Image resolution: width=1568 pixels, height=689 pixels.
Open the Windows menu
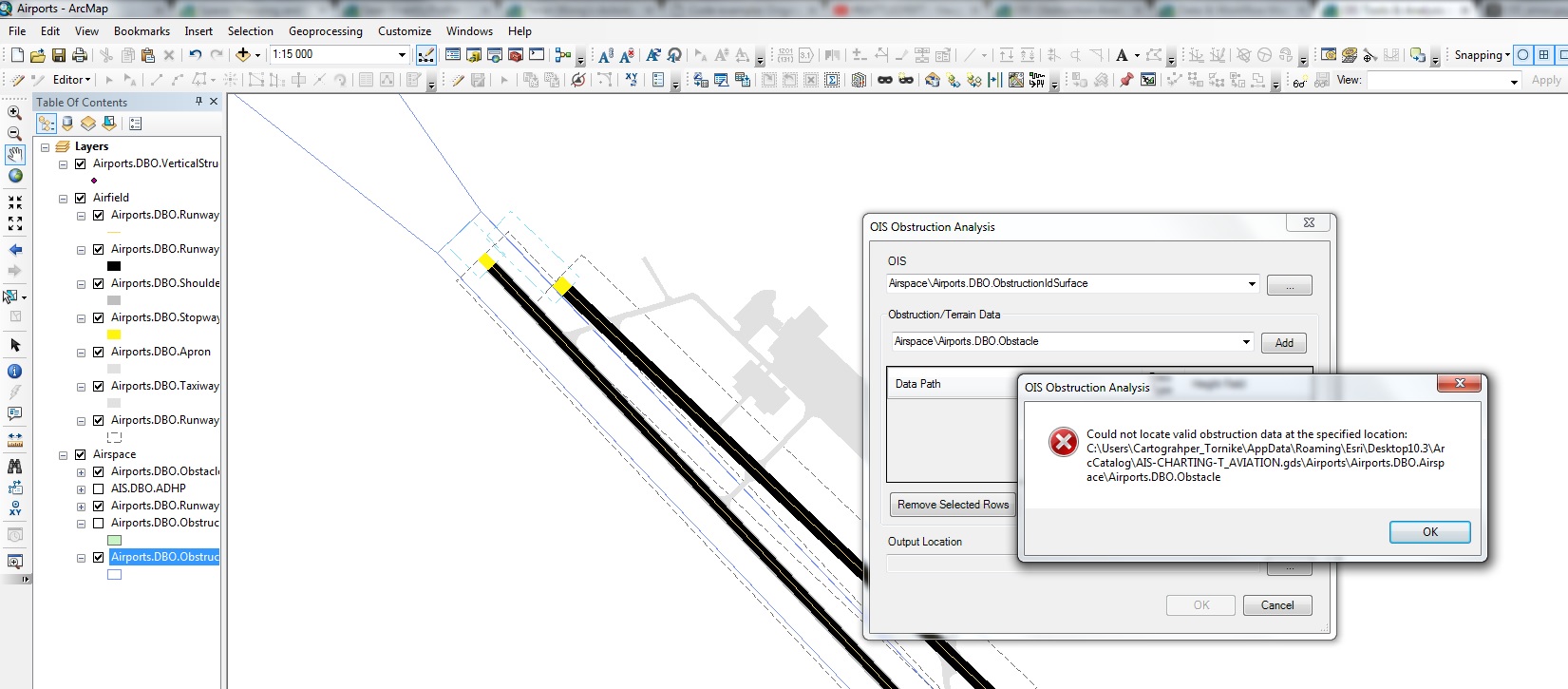(x=469, y=31)
